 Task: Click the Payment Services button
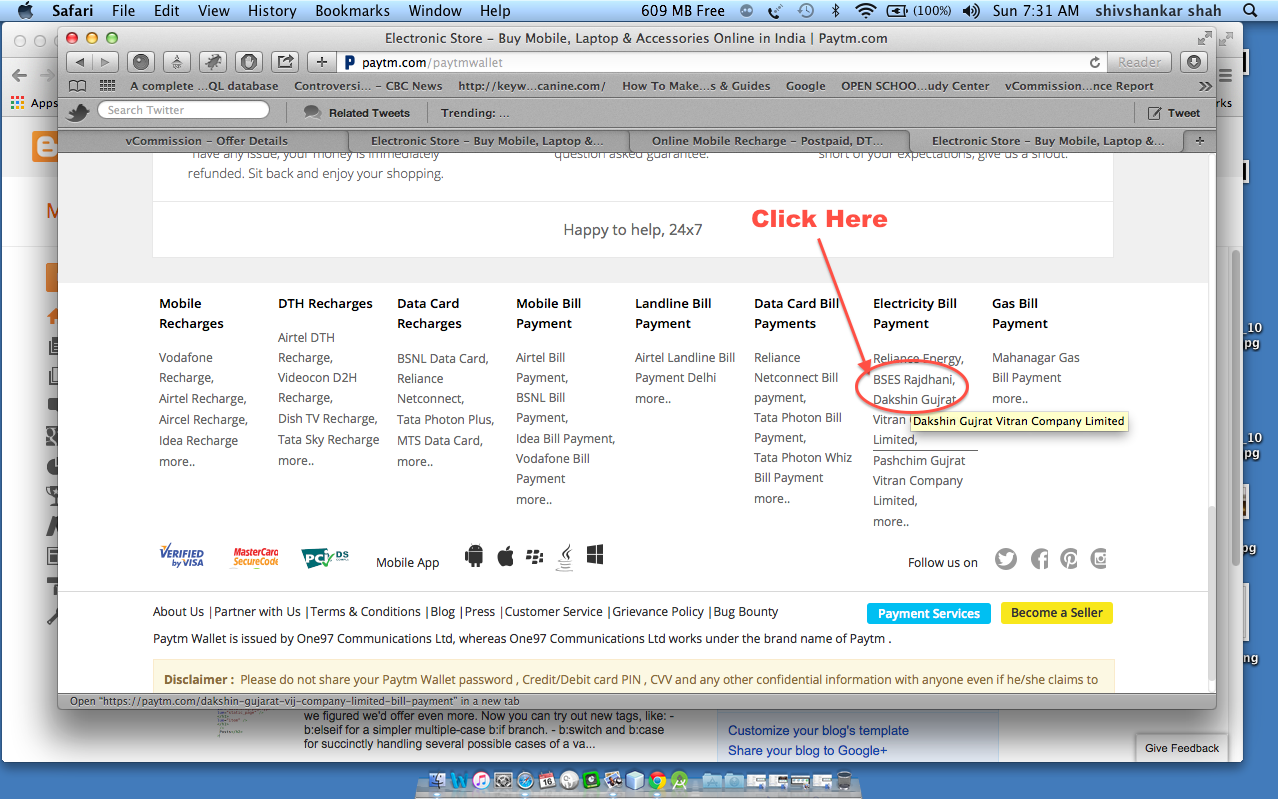click(x=929, y=614)
